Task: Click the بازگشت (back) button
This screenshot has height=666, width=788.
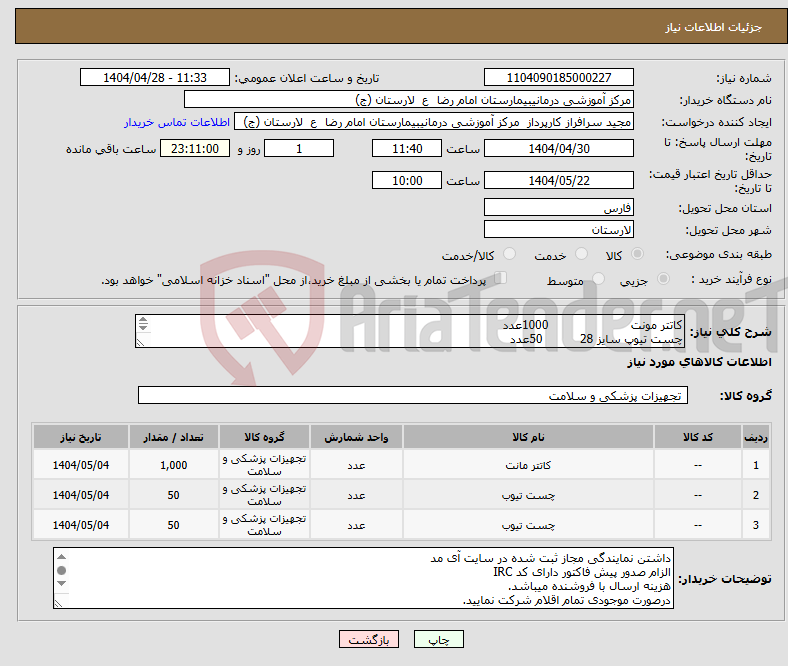Action: pyautogui.click(x=368, y=639)
